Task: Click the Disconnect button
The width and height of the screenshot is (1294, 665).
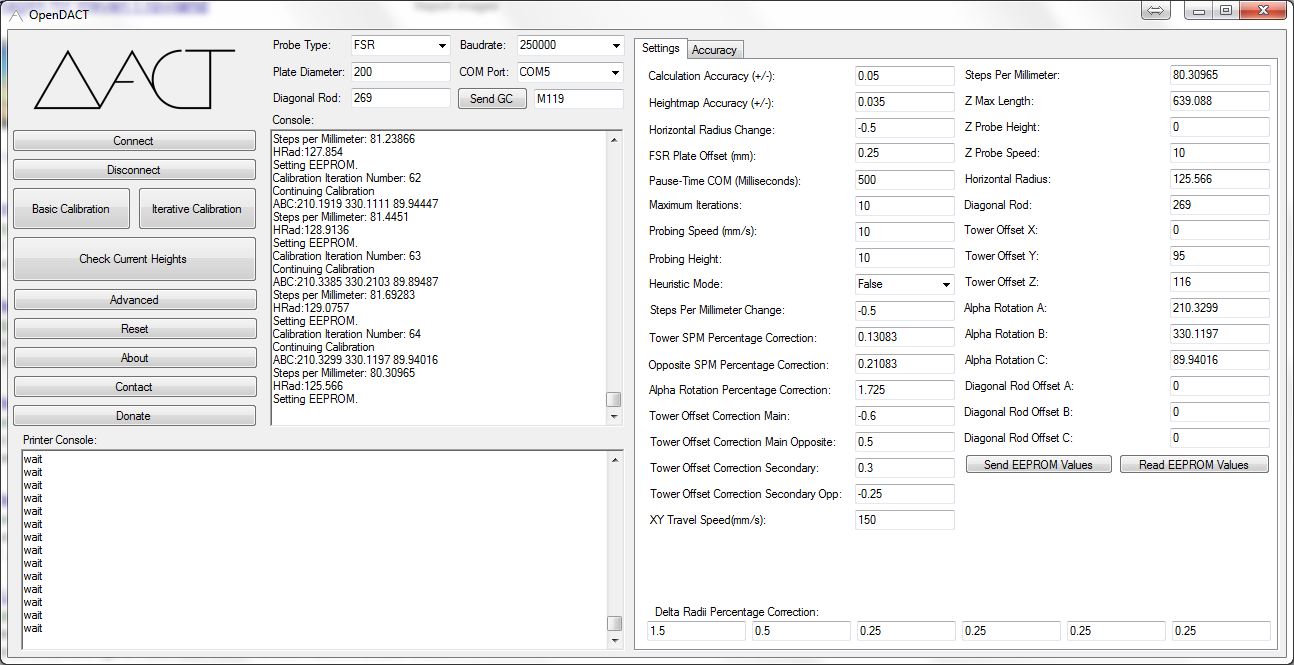Action: [x=134, y=170]
